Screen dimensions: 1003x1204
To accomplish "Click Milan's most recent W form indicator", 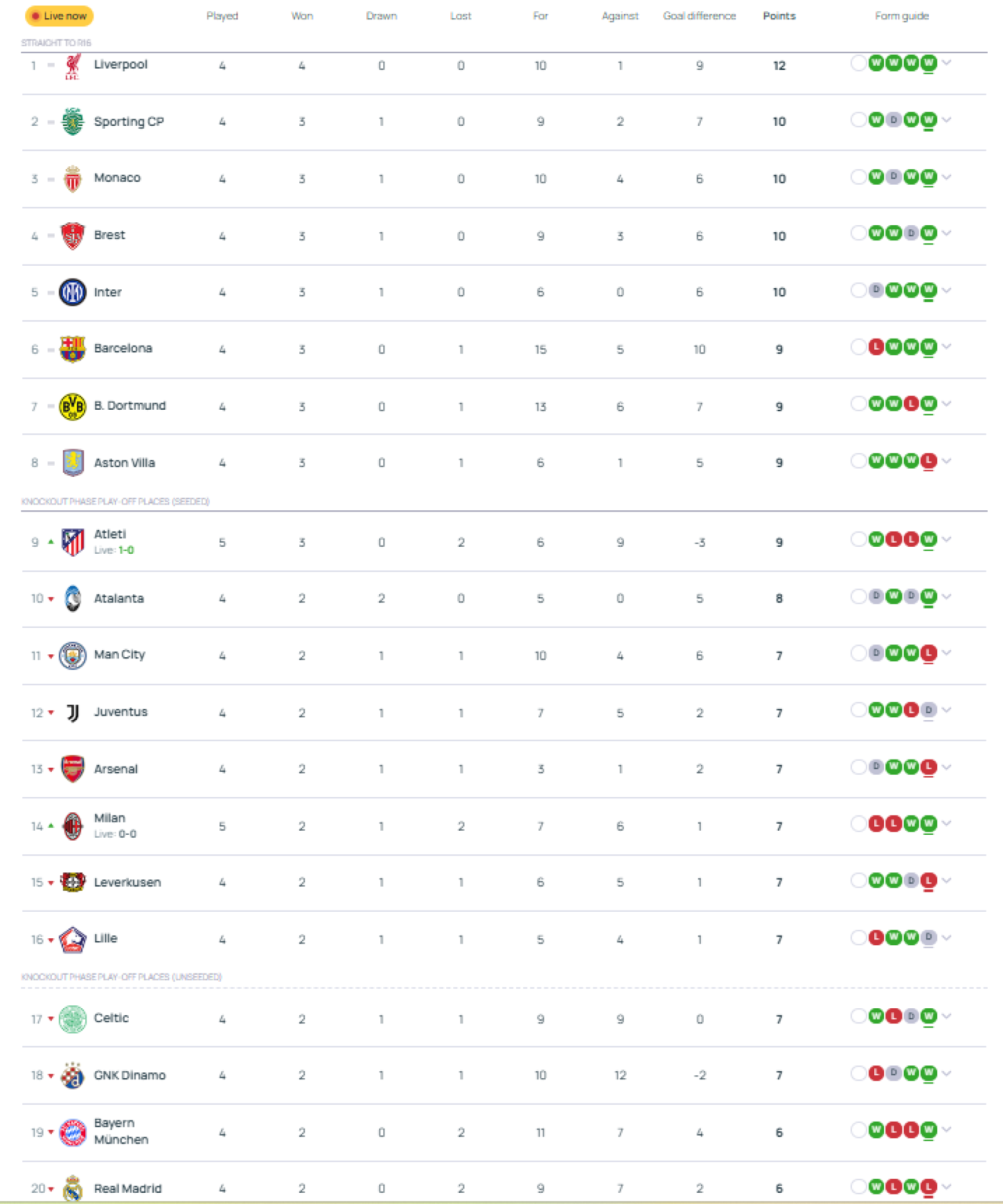I will coord(928,824).
